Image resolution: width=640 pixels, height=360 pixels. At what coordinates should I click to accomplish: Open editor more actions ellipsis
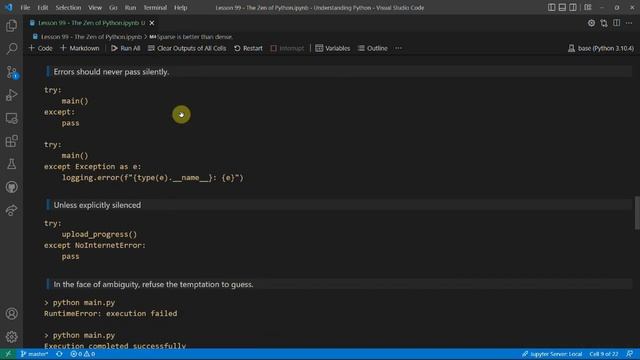tap(629, 23)
